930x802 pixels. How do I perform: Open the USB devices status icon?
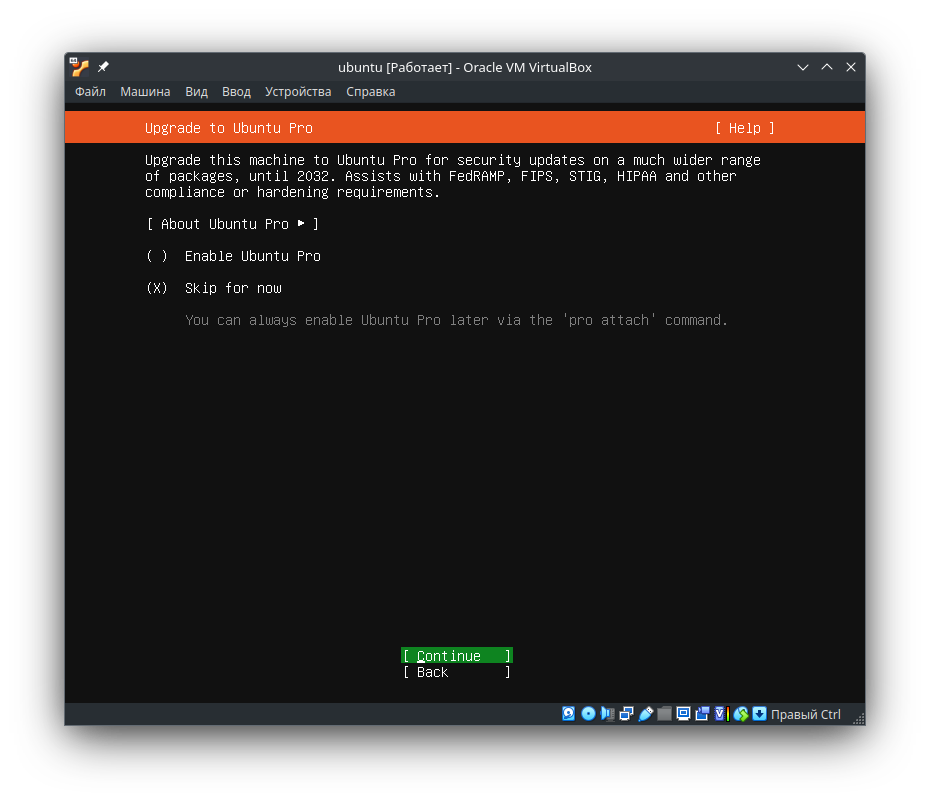646,714
